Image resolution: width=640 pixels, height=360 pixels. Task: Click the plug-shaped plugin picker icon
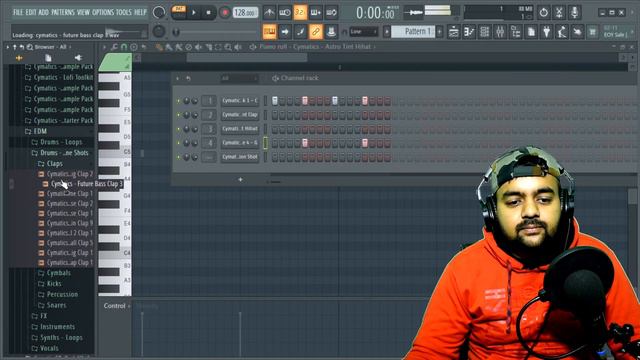547,31
